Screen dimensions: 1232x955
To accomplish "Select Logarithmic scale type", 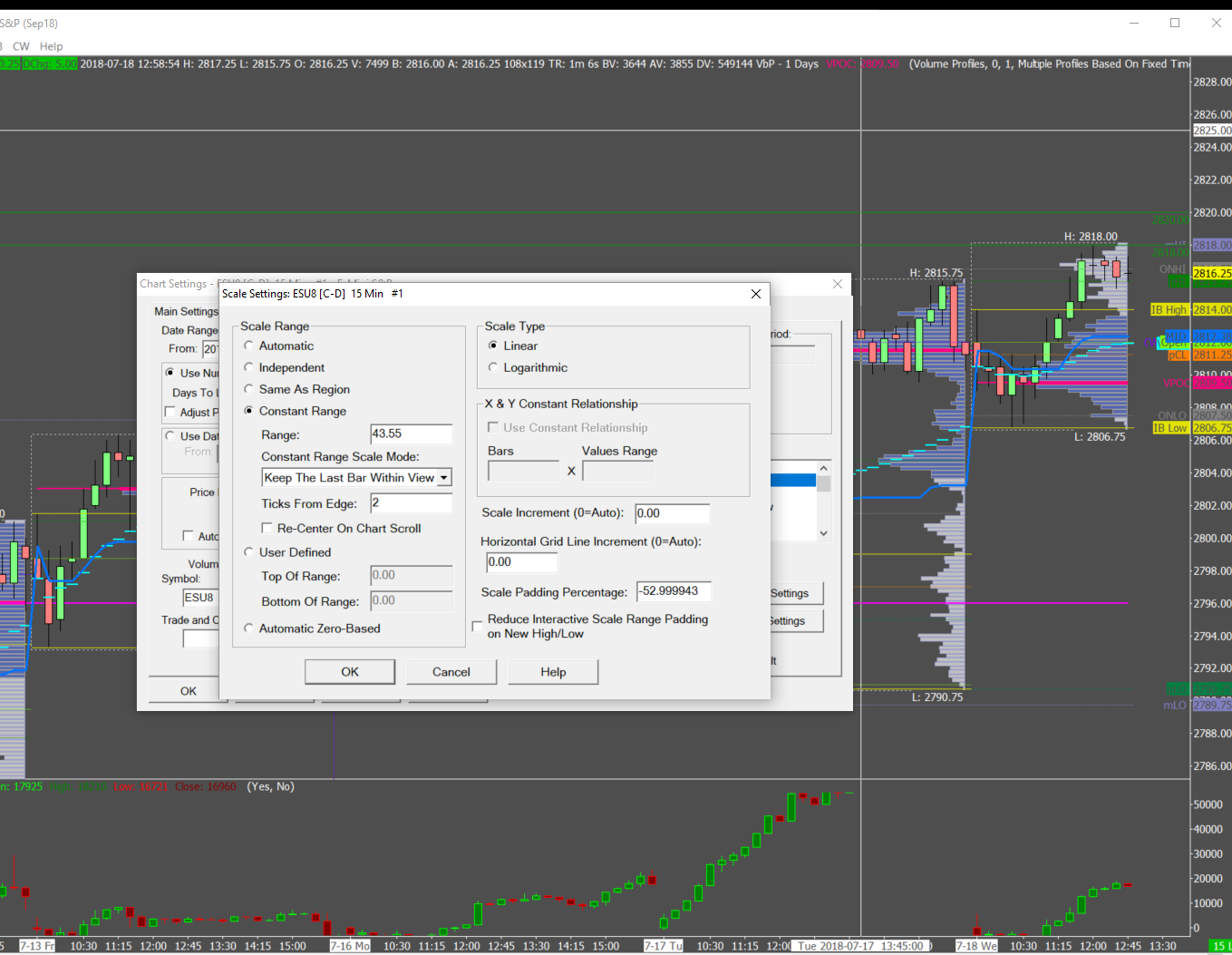I will [x=493, y=367].
